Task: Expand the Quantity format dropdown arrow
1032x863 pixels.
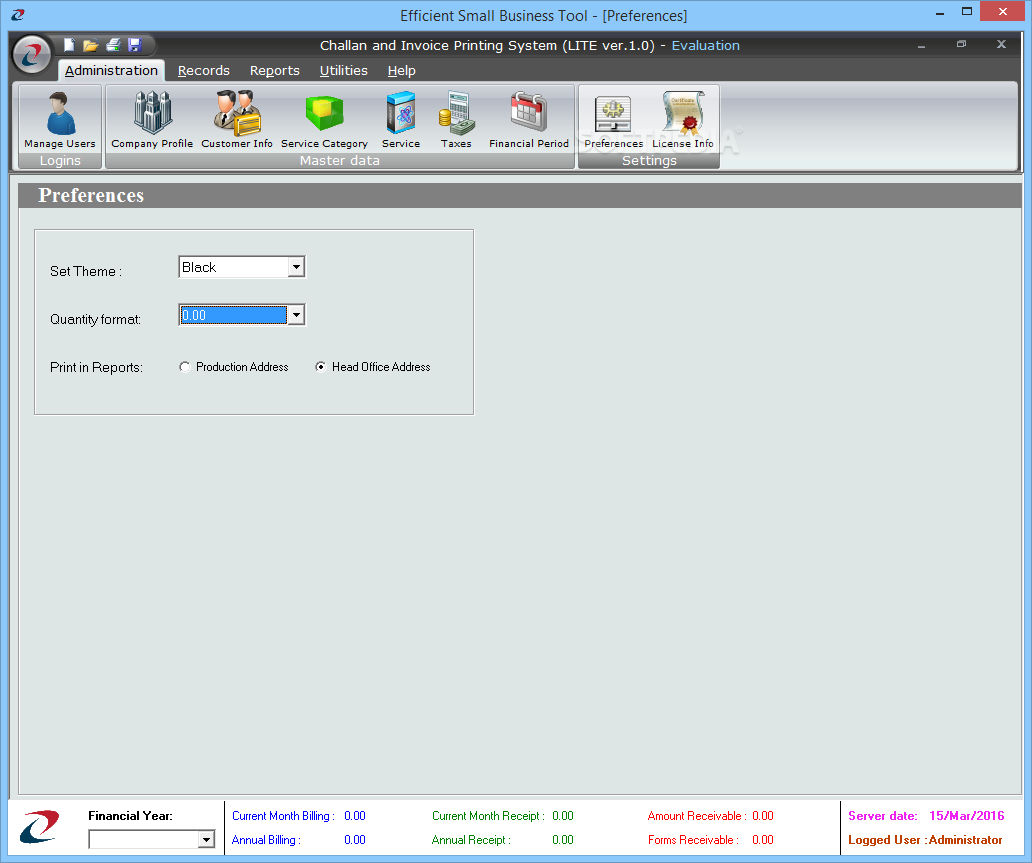Action: [x=296, y=315]
